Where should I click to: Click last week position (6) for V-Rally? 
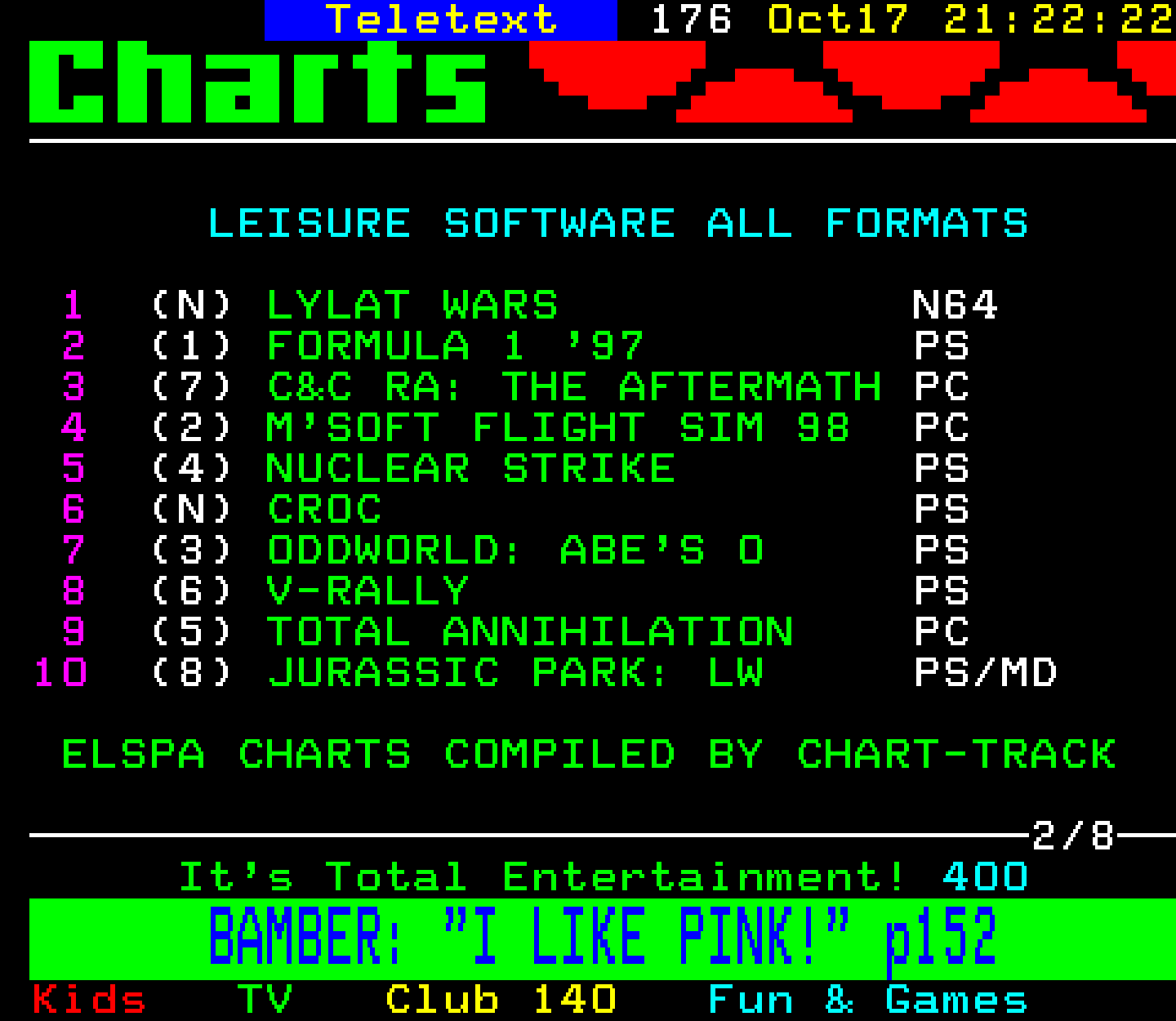pos(192,591)
